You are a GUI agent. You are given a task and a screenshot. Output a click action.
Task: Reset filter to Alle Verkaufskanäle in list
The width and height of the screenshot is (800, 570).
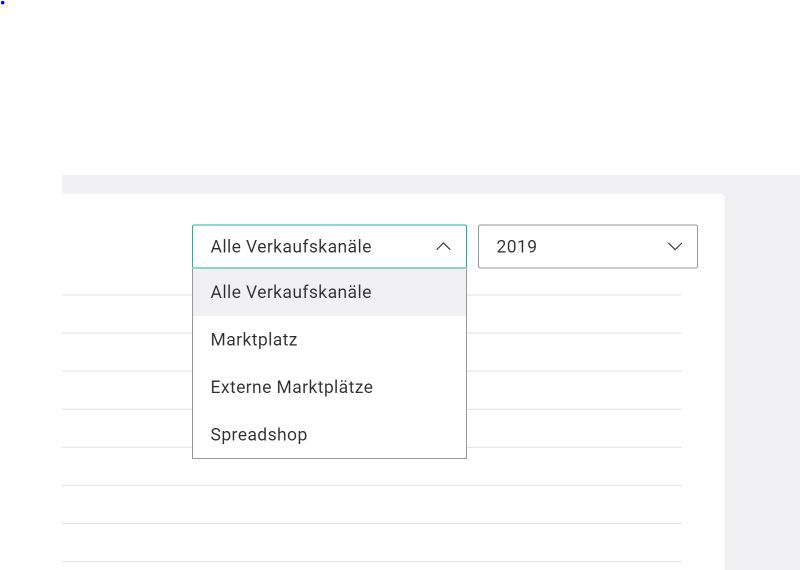pyautogui.click(x=291, y=293)
